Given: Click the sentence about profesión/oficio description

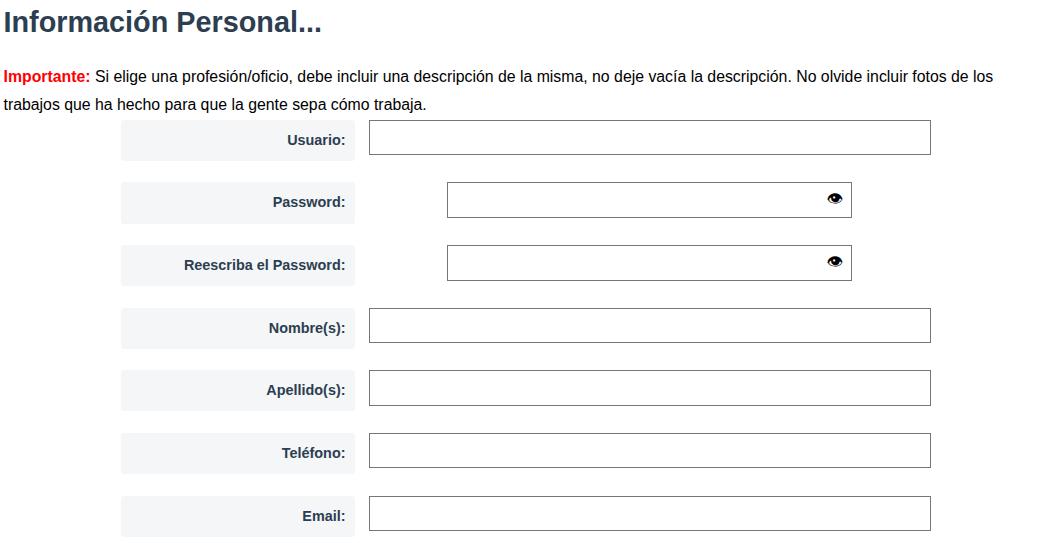Looking at the screenshot, I should (x=443, y=76).
